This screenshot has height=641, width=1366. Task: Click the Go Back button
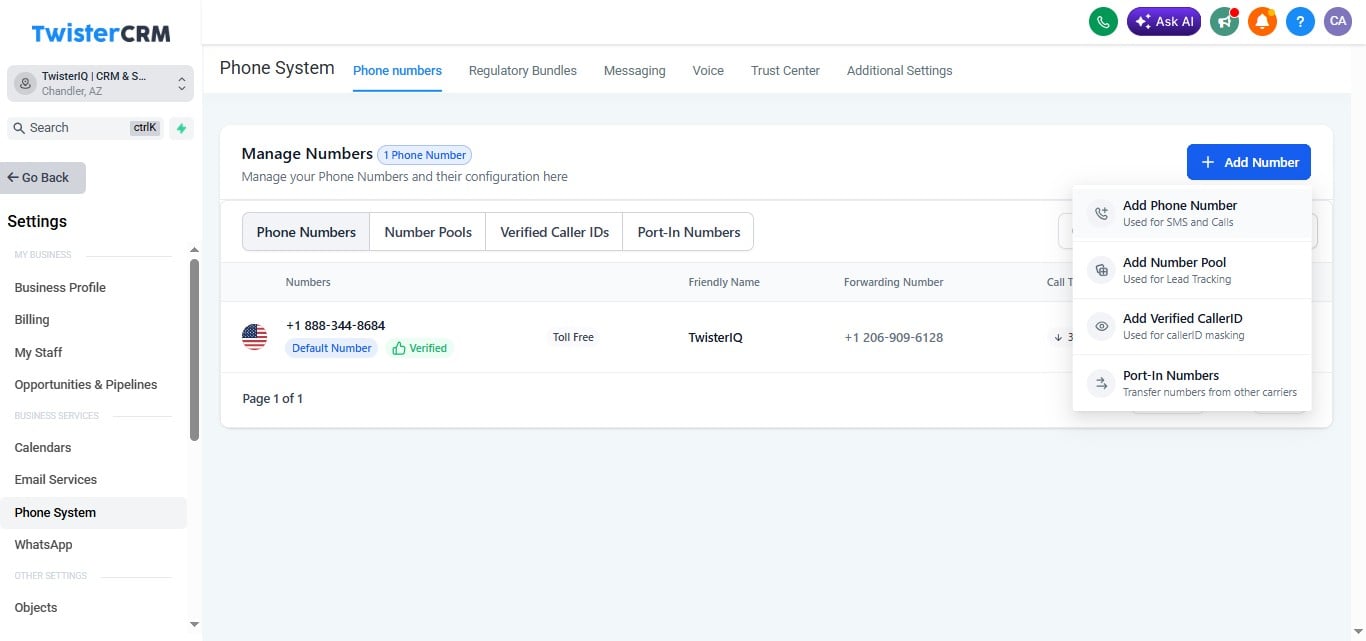(x=43, y=177)
